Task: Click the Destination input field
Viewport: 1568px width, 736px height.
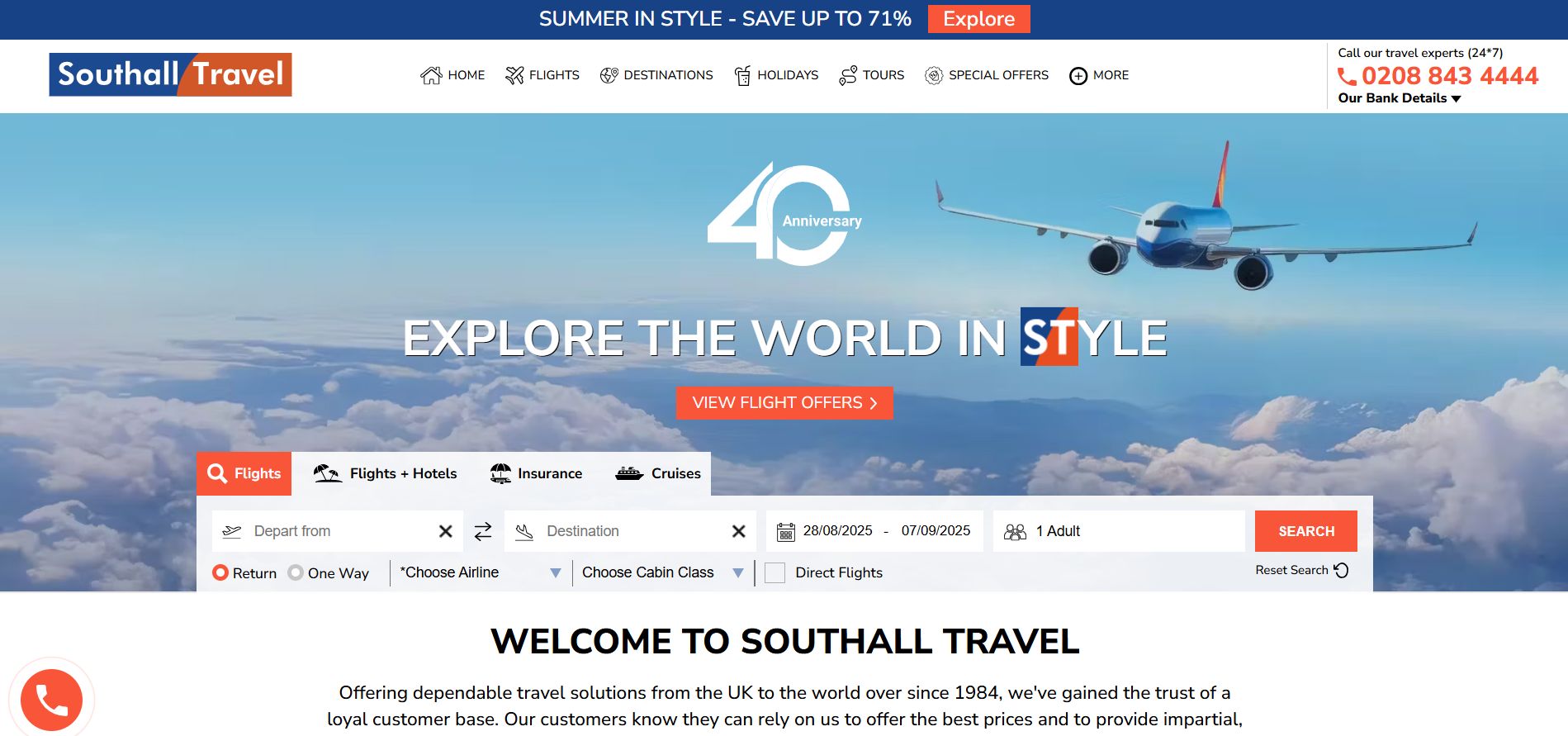Action: [630, 531]
